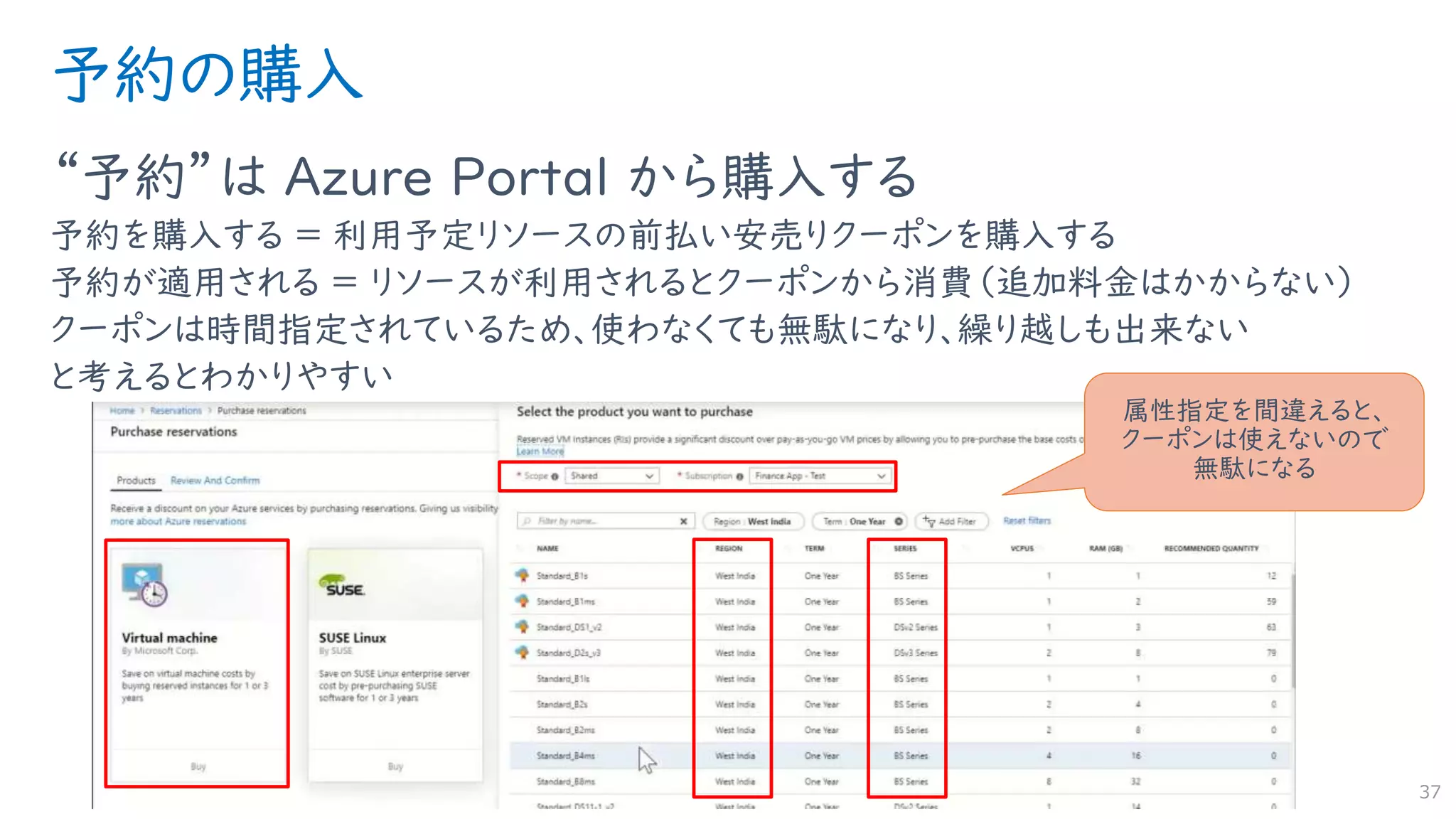Screen dimensions: 1456x819
Task: Switch to Review And Confirm tab
Action: click(x=215, y=481)
